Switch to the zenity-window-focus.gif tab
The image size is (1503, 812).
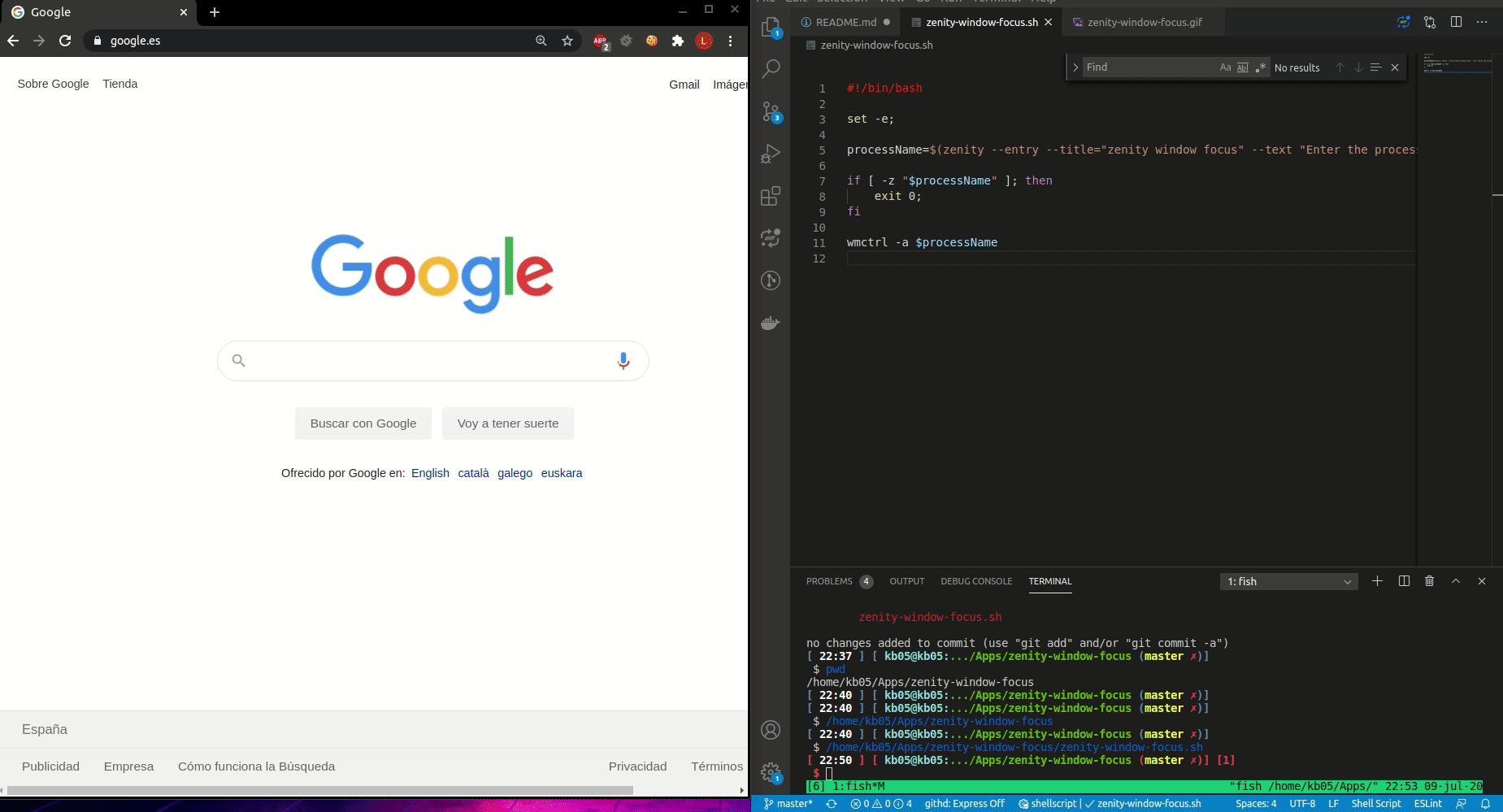pyautogui.click(x=1145, y=22)
